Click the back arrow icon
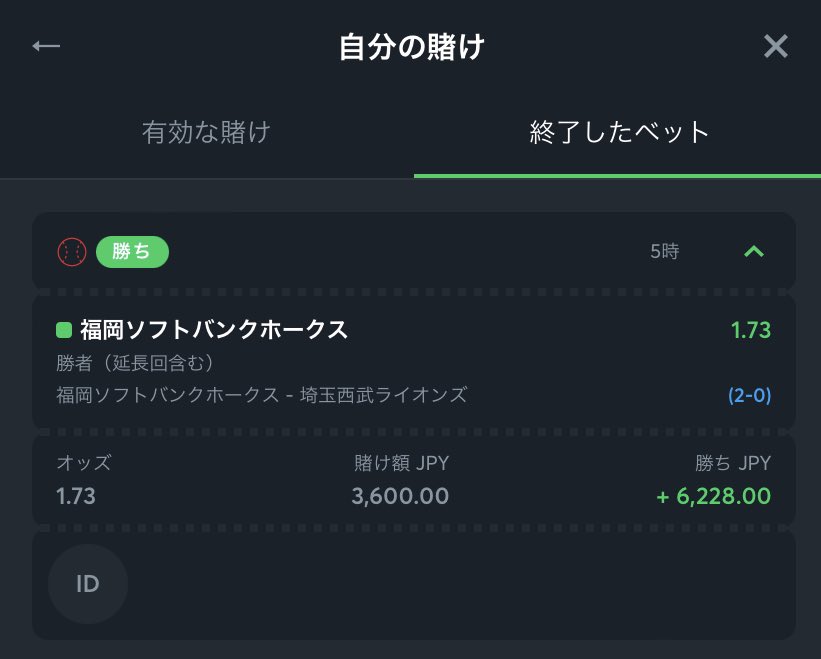This screenshot has height=659, width=821. coord(46,46)
